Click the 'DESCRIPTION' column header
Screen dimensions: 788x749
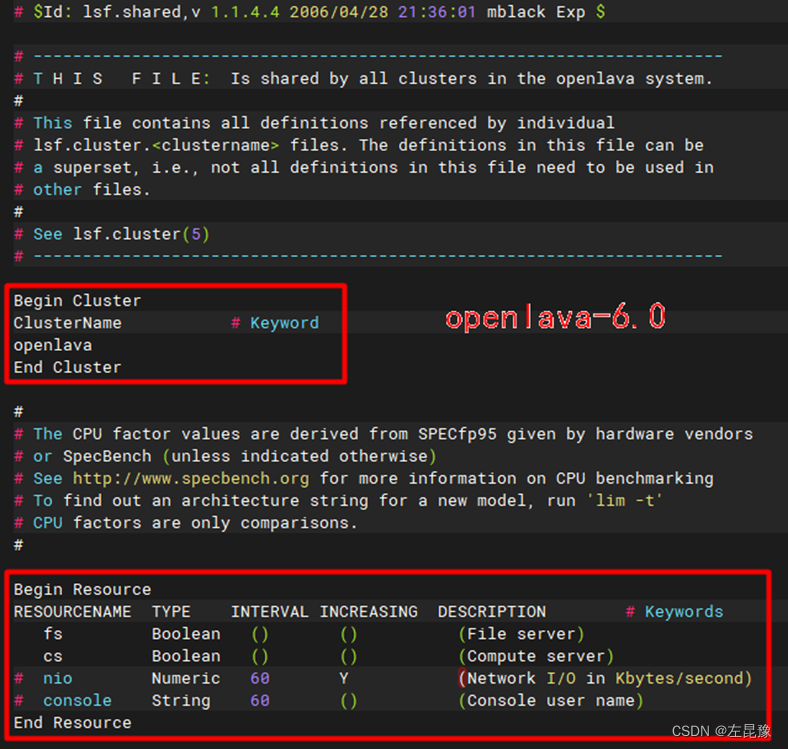click(491, 612)
